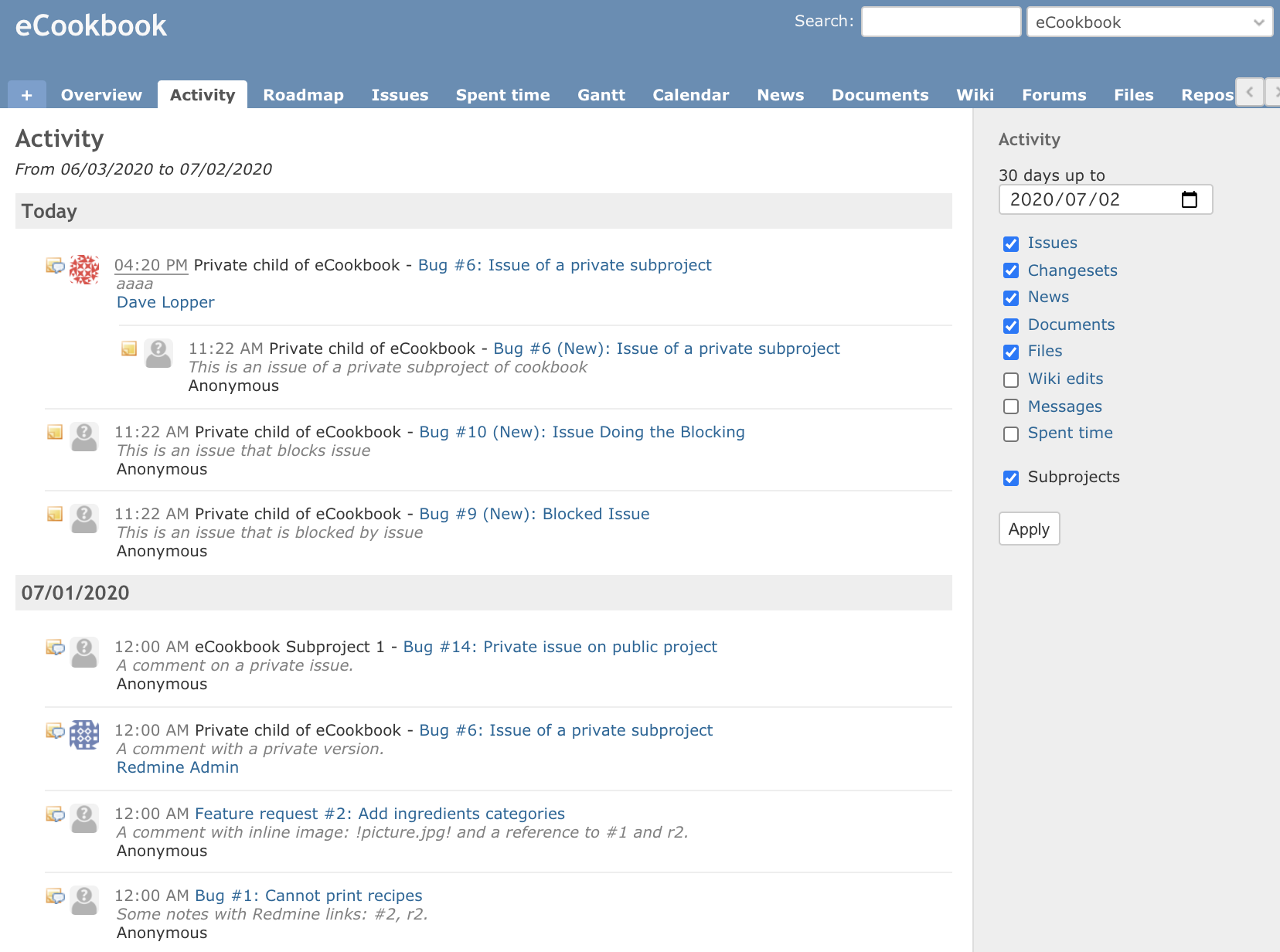Click the anonymous avatar next to Feature request #2
This screenshot has height=952, width=1280.
(84, 818)
